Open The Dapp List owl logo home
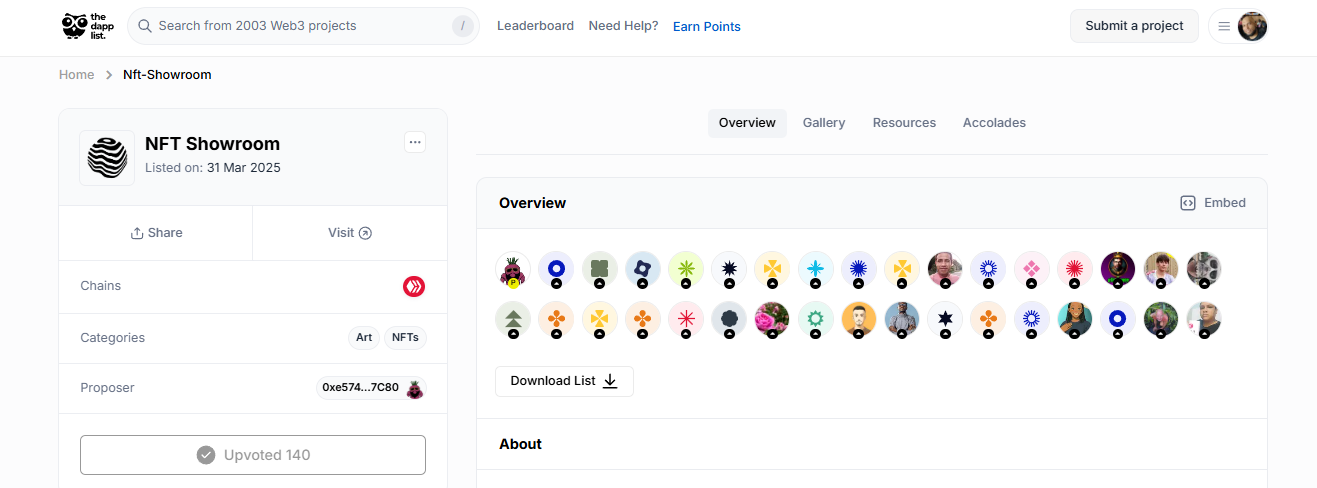 click(88, 26)
